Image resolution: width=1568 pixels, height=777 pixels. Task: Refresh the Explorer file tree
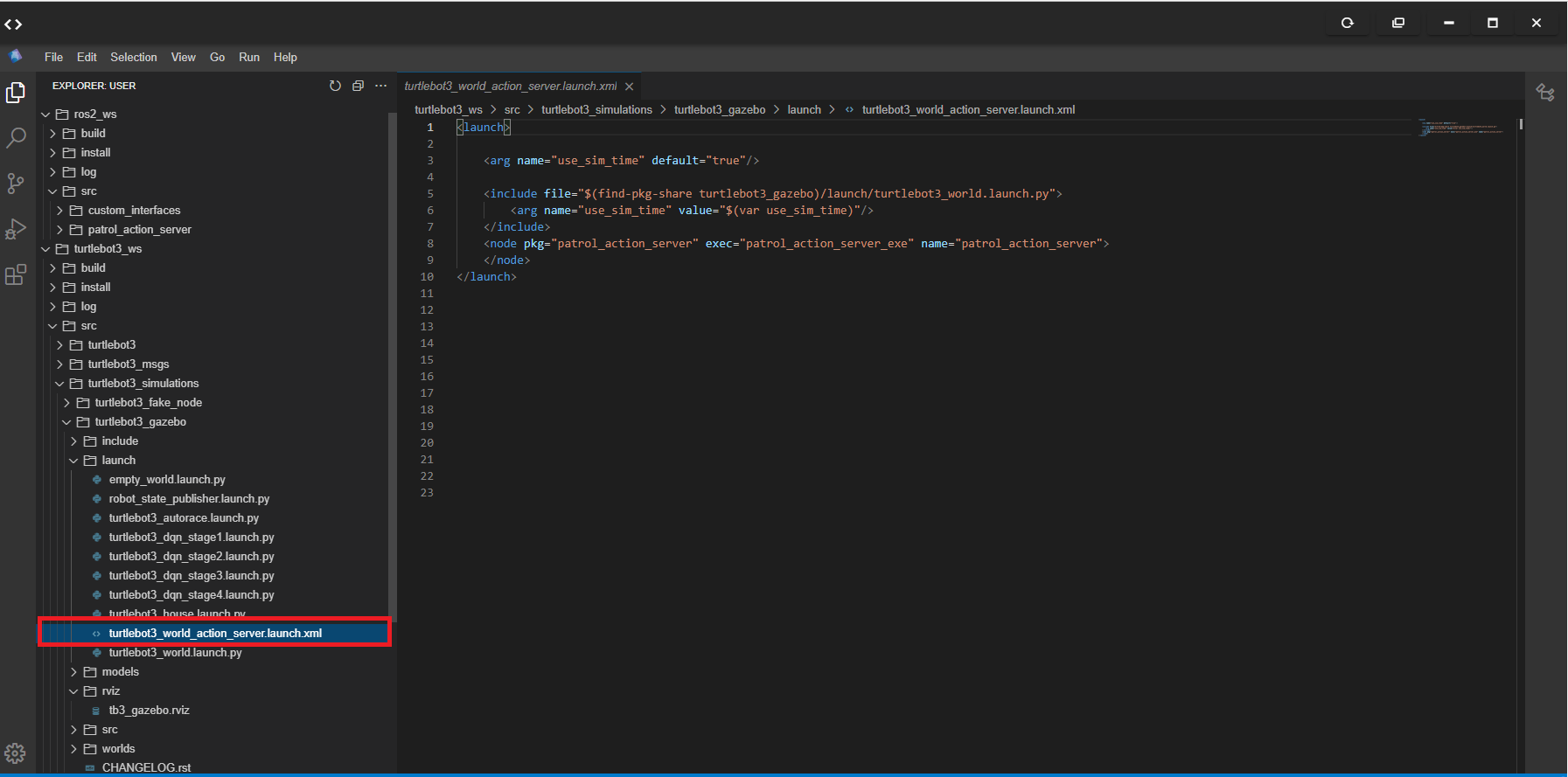tap(335, 86)
